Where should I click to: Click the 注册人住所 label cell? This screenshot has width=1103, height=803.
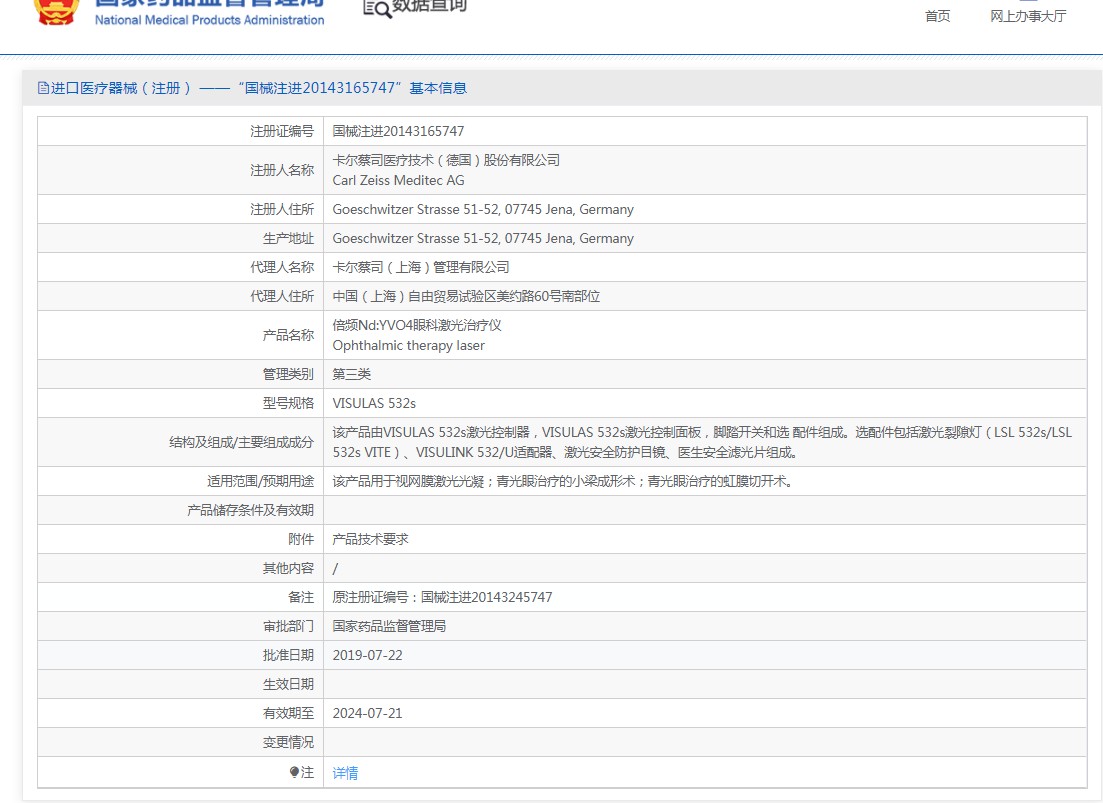pos(180,209)
